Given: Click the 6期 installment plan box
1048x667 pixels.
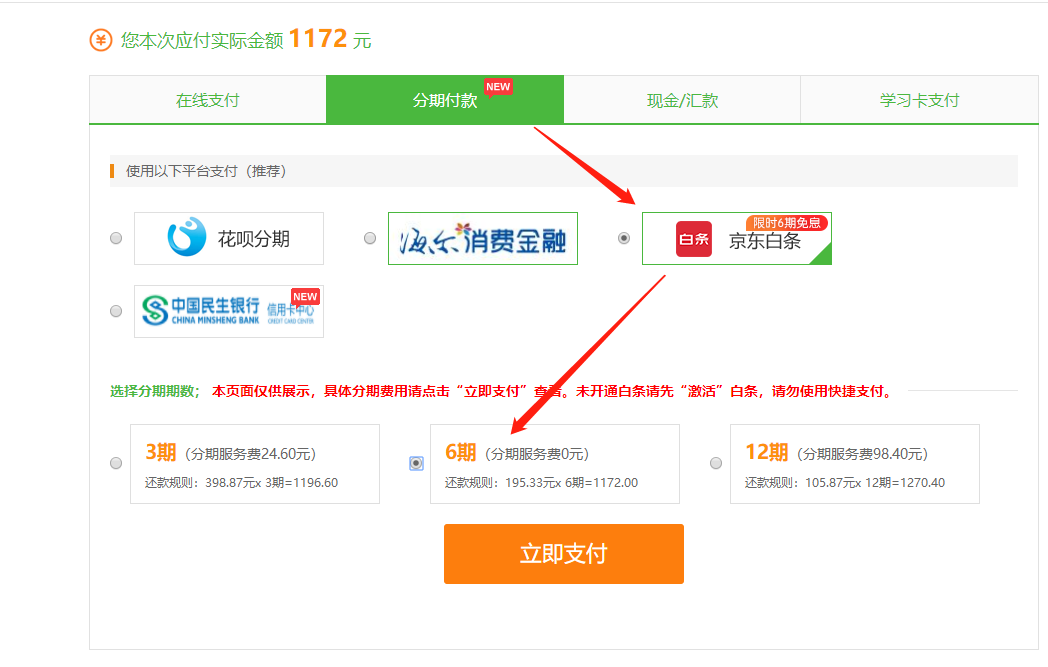Looking at the screenshot, I should pos(554,464).
